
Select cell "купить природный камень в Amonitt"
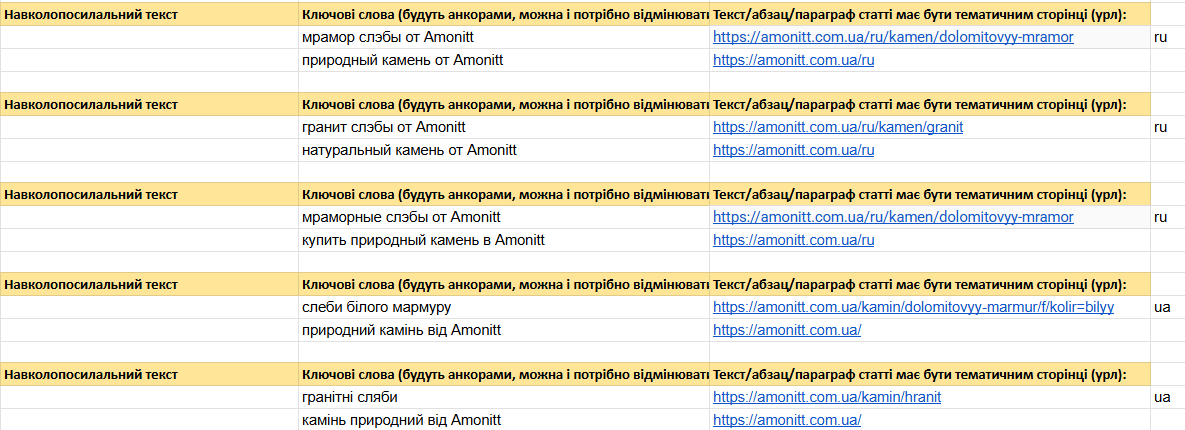tap(504, 240)
